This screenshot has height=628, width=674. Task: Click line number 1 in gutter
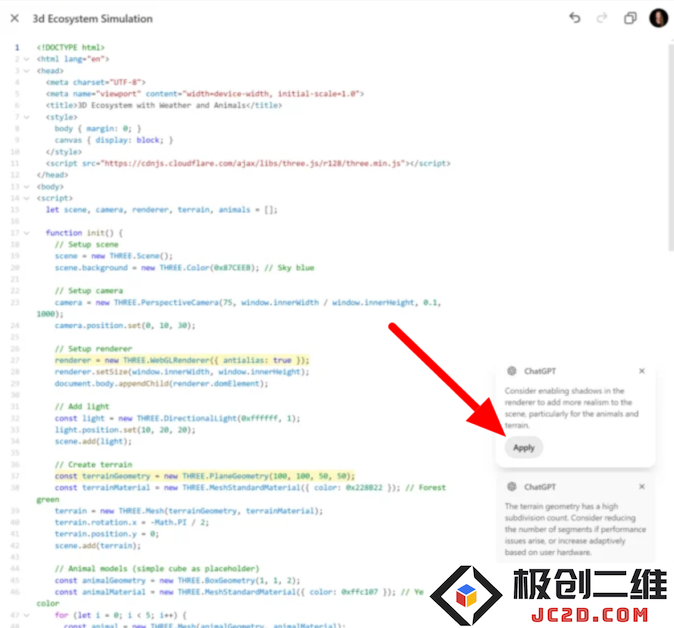click(17, 47)
